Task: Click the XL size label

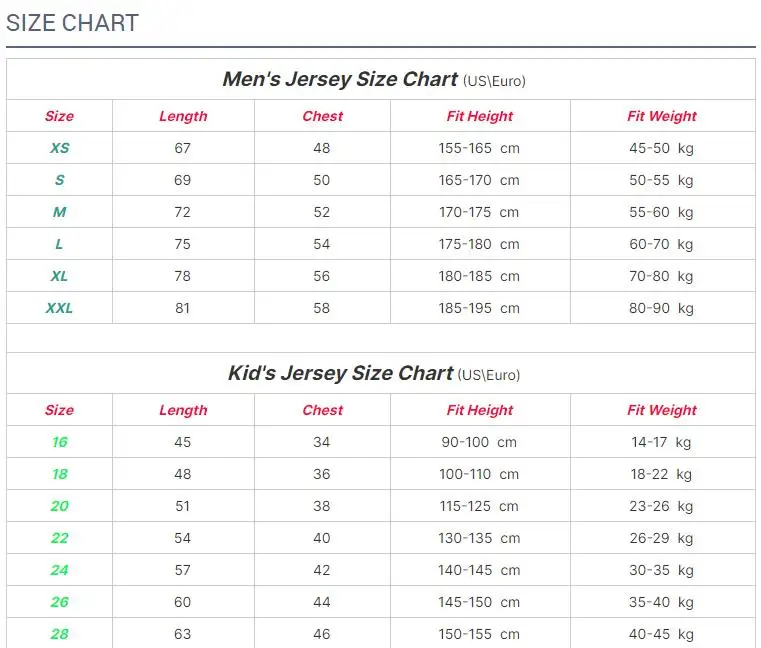Action: [x=60, y=276]
